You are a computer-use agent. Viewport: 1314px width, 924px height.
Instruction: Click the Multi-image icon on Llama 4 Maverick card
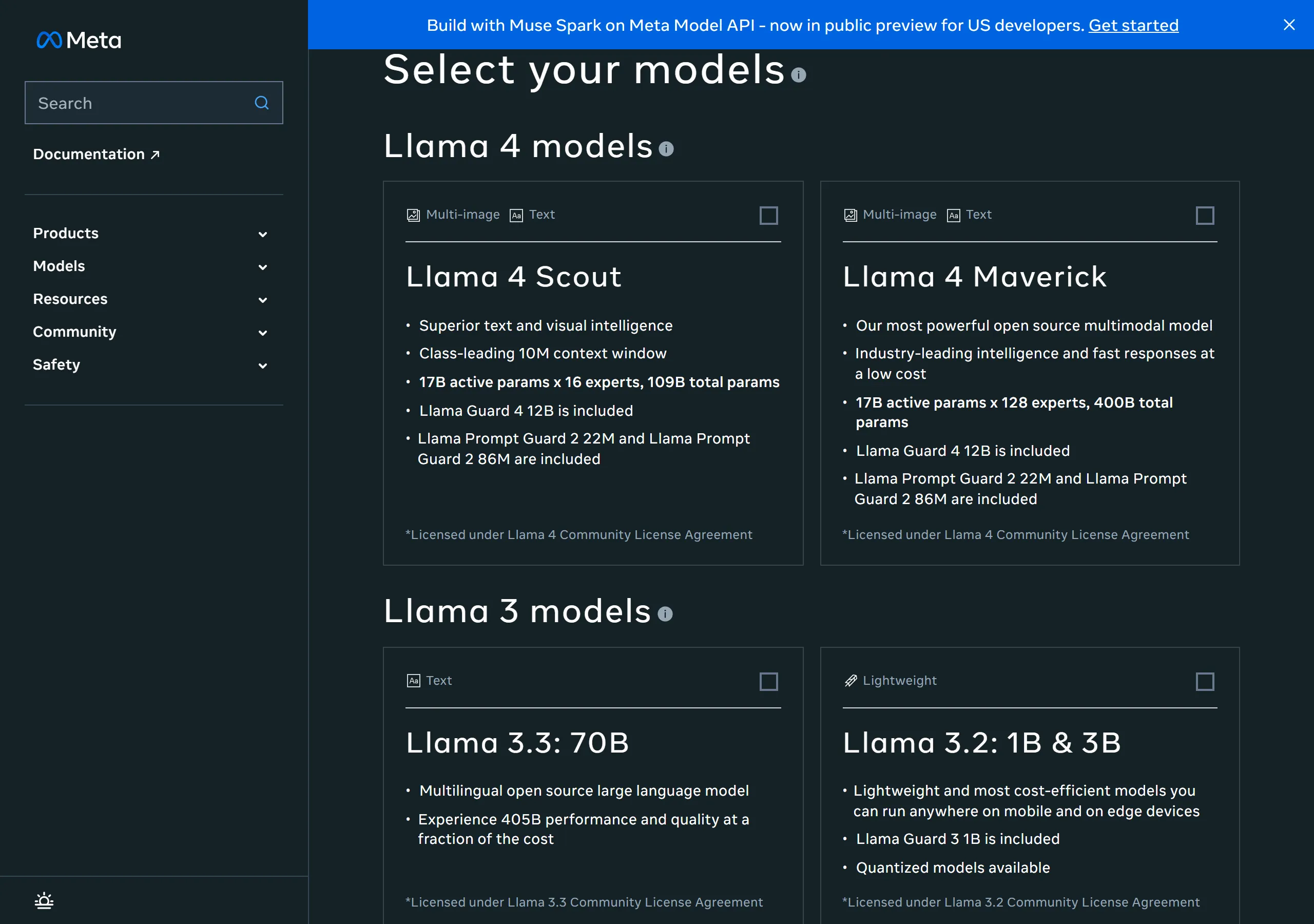click(851, 215)
